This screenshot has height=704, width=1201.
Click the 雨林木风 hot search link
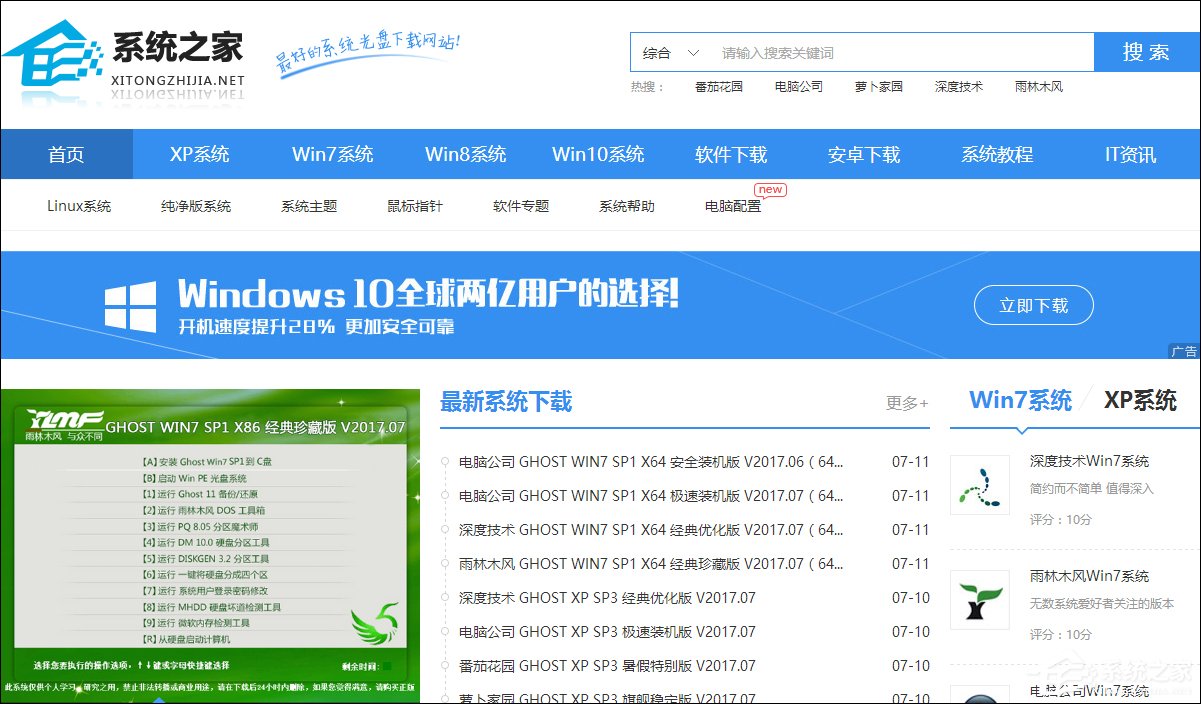click(x=1036, y=87)
